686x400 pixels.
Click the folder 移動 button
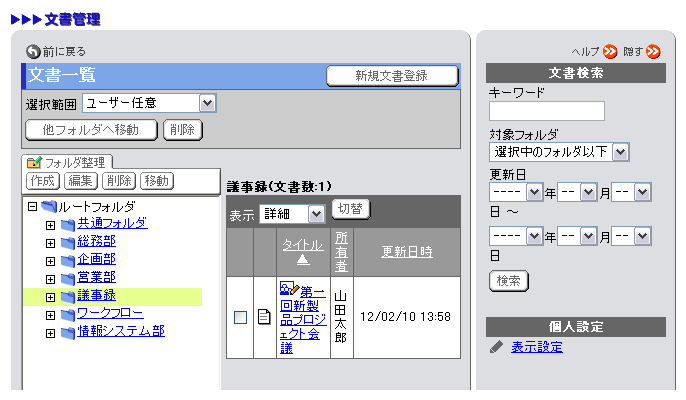[157, 181]
